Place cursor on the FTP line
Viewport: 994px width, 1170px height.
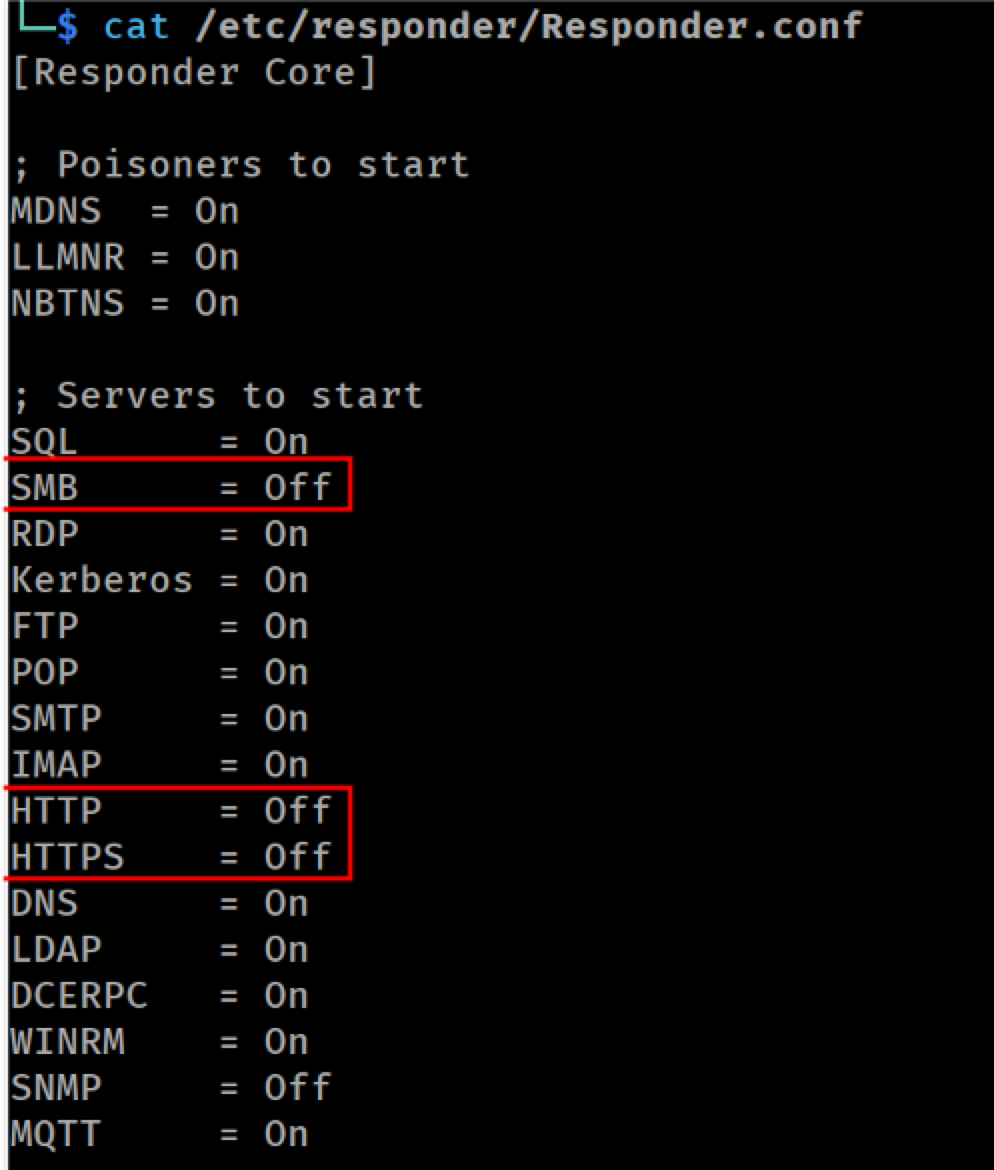(x=159, y=627)
